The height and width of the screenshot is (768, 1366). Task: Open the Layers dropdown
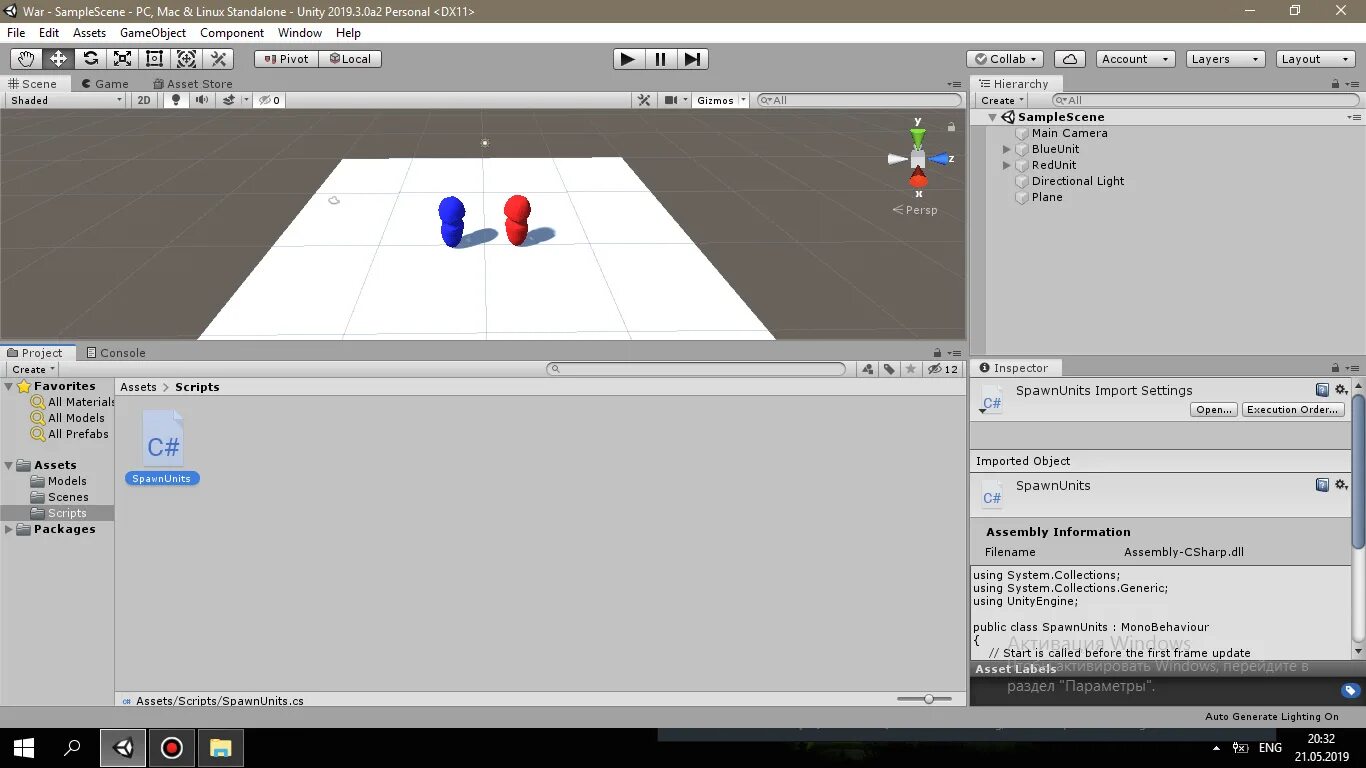tap(1225, 59)
